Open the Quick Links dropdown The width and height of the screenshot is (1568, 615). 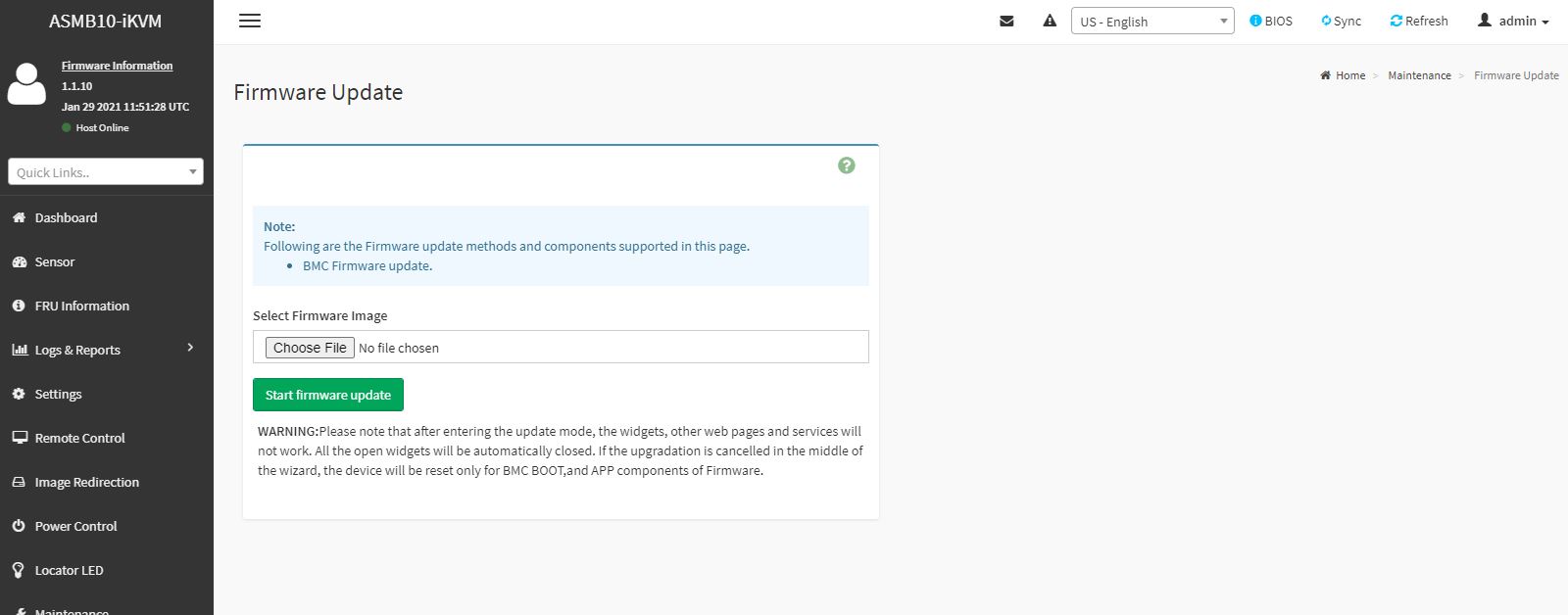click(x=106, y=172)
